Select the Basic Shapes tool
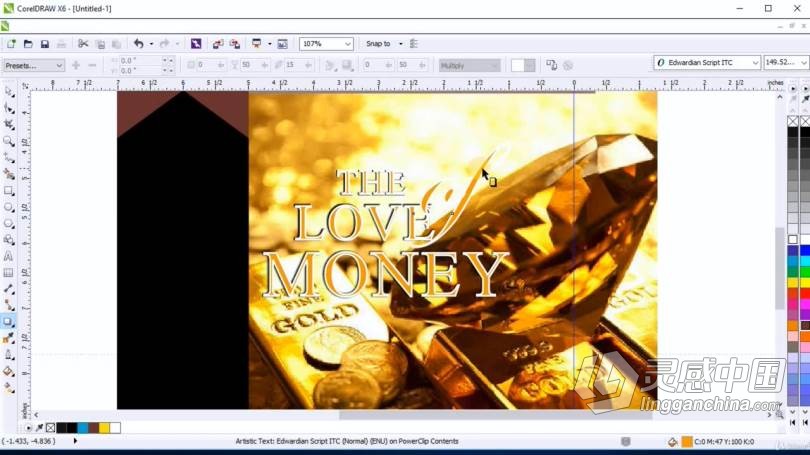This screenshot has width=810, height=455. click(9, 240)
